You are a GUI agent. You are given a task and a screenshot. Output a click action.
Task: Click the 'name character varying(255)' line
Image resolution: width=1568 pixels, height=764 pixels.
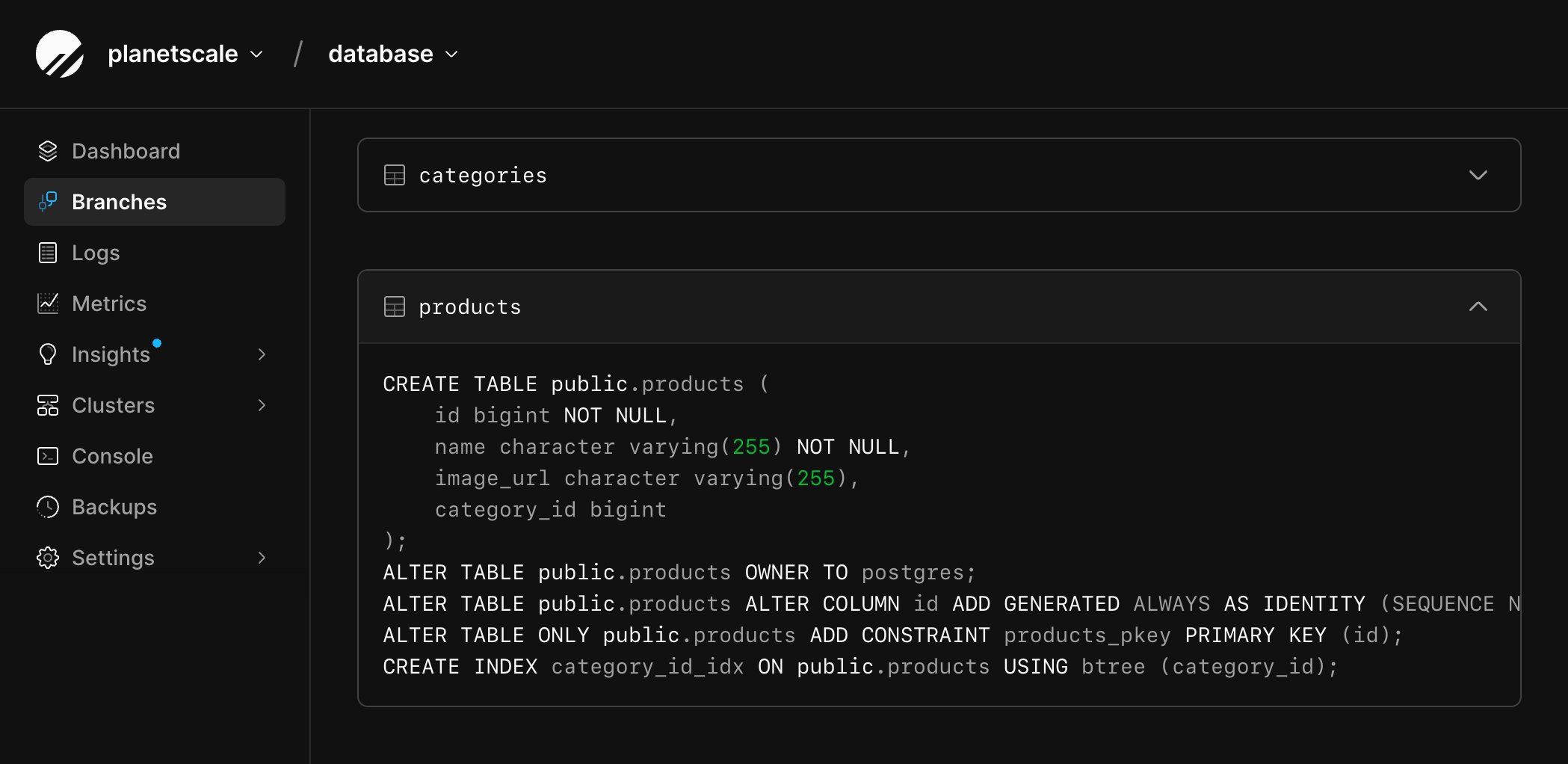pyautogui.click(x=673, y=447)
